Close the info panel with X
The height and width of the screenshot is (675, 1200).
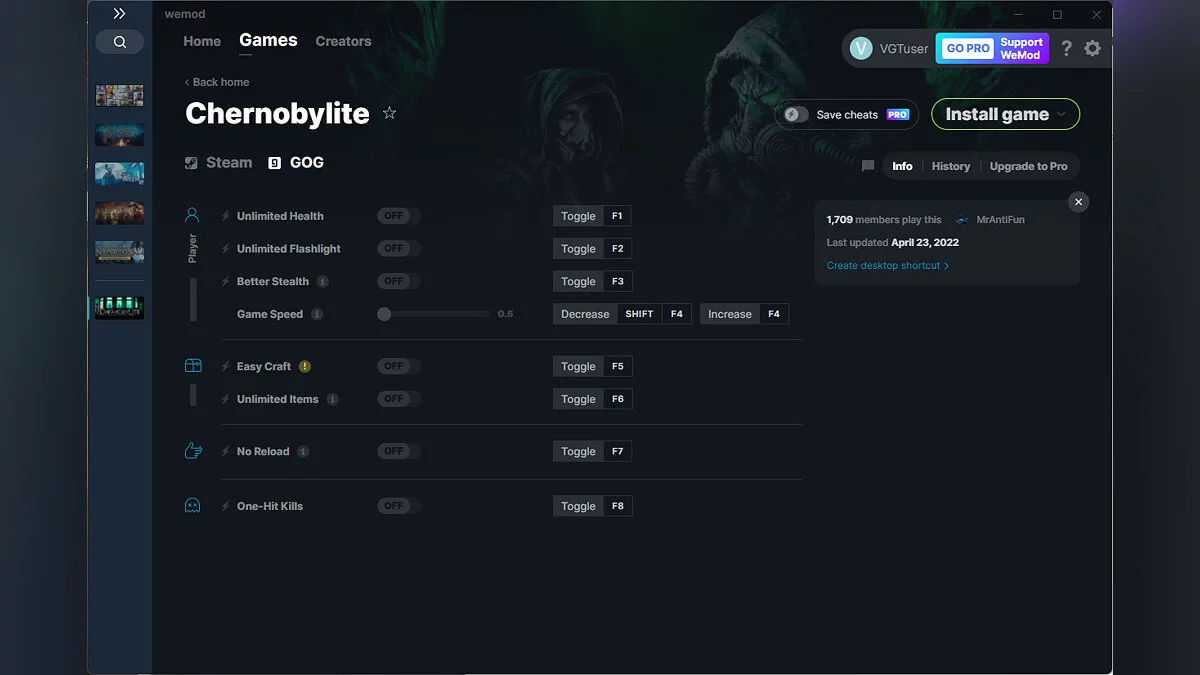(x=1078, y=202)
